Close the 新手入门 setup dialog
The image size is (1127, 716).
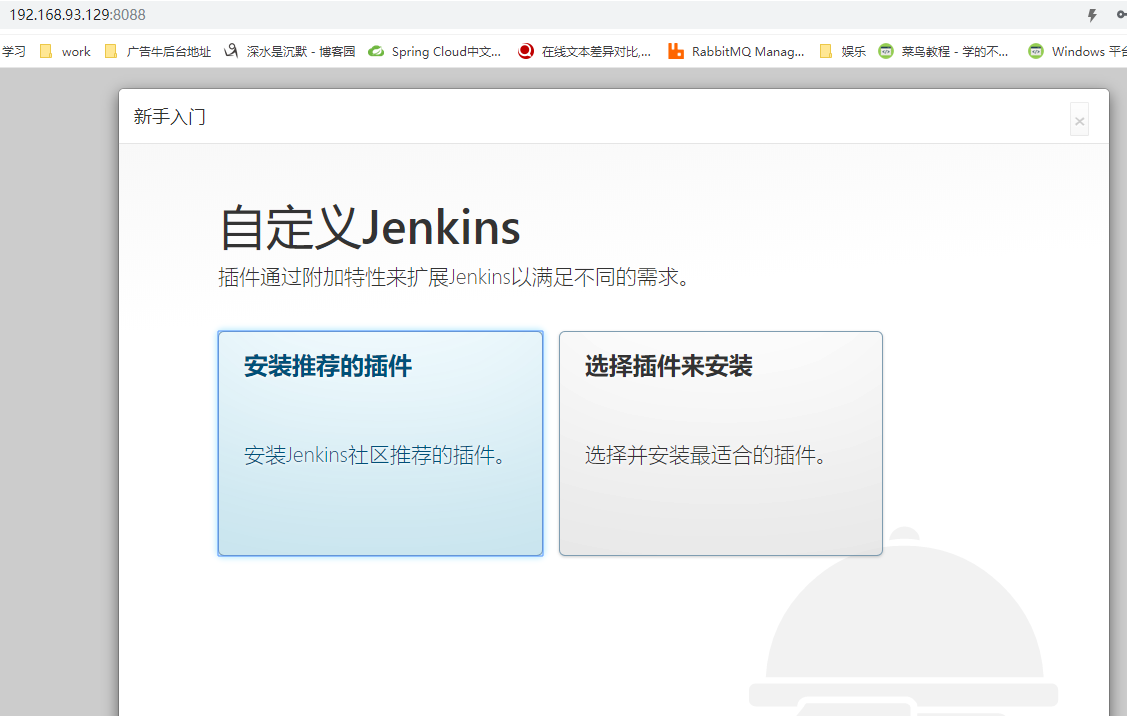(x=1079, y=121)
